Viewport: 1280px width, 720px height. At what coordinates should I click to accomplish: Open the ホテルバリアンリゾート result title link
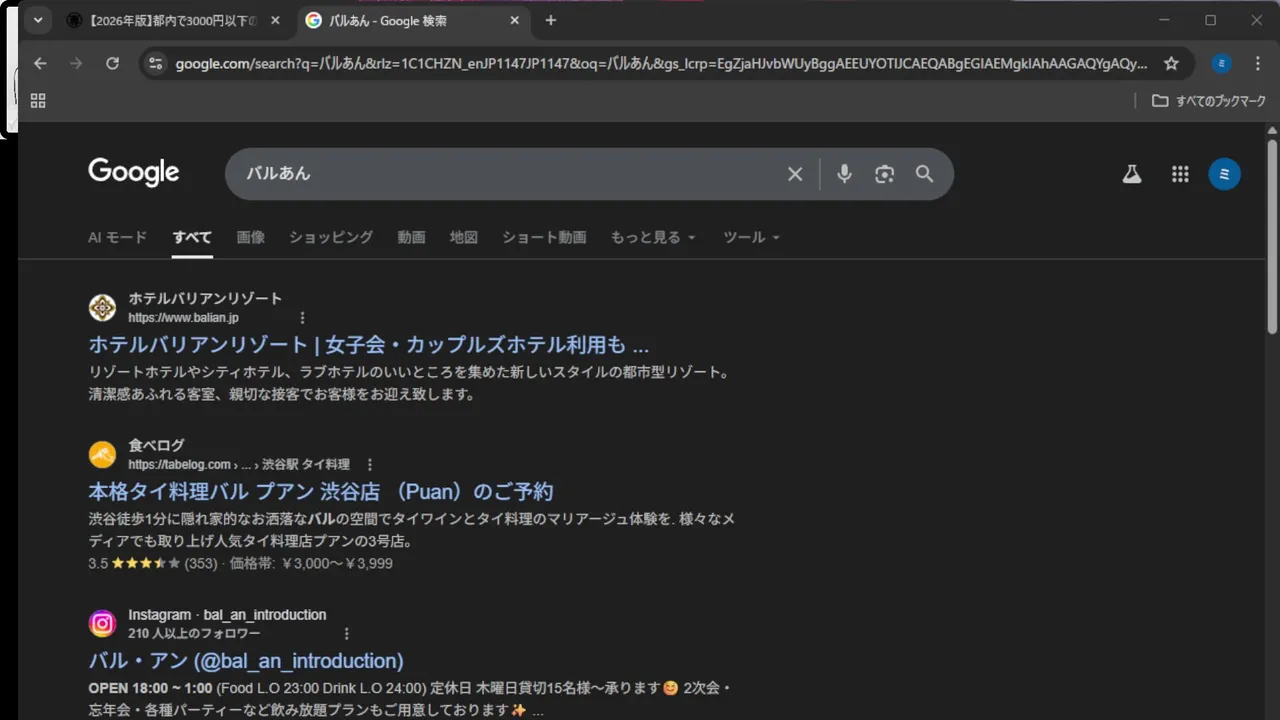pos(369,345)
